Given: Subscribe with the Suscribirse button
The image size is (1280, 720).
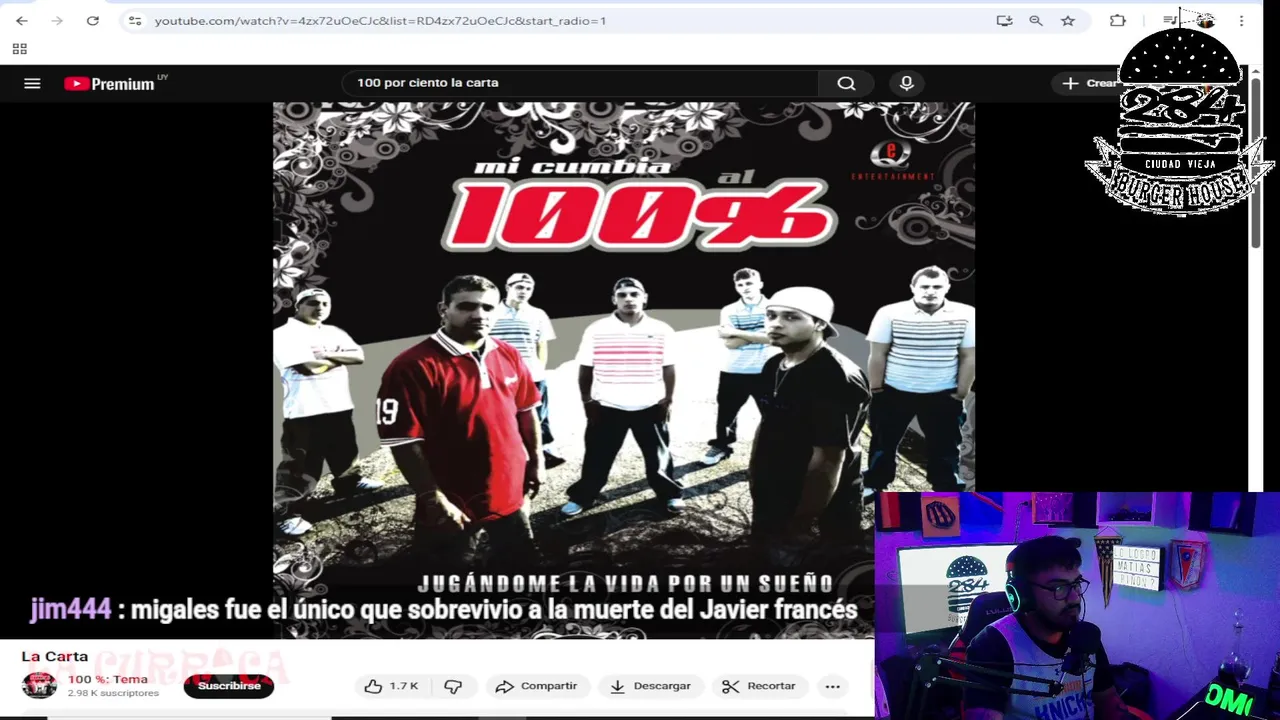Looking at the screenshot, I should tap(229, 686).
